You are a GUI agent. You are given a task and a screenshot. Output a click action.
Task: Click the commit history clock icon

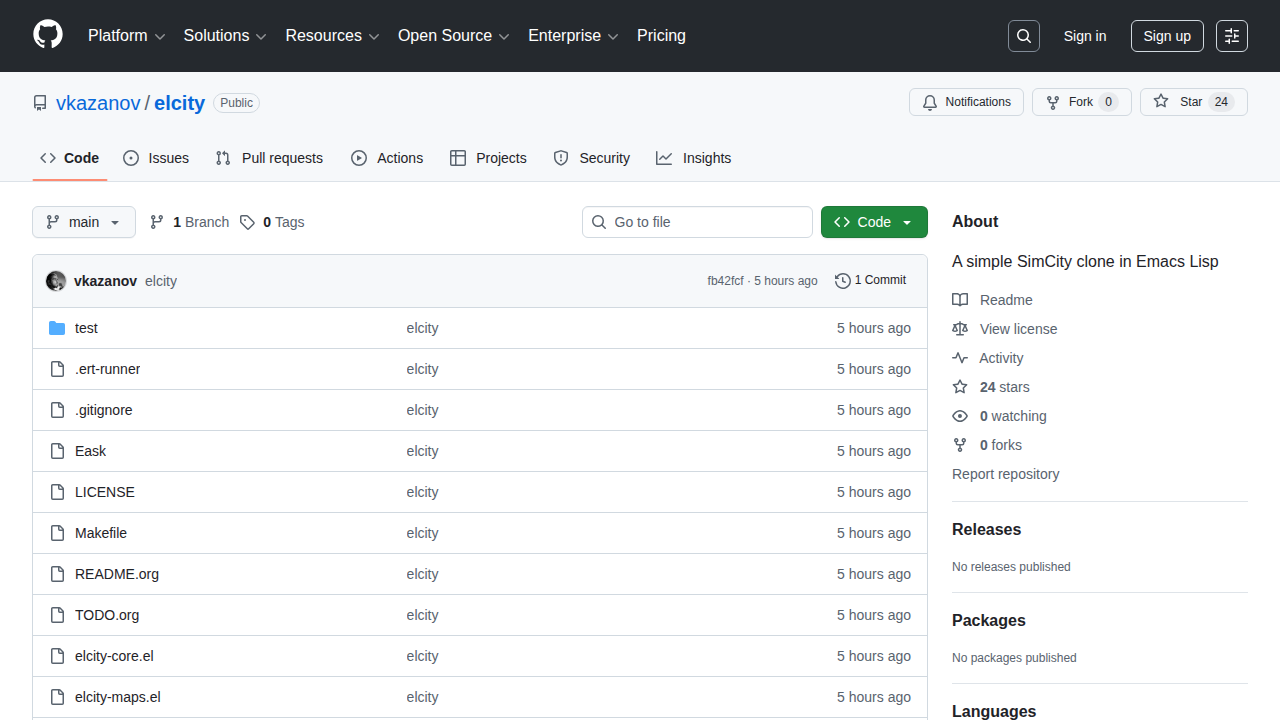[x=843, y=281]
